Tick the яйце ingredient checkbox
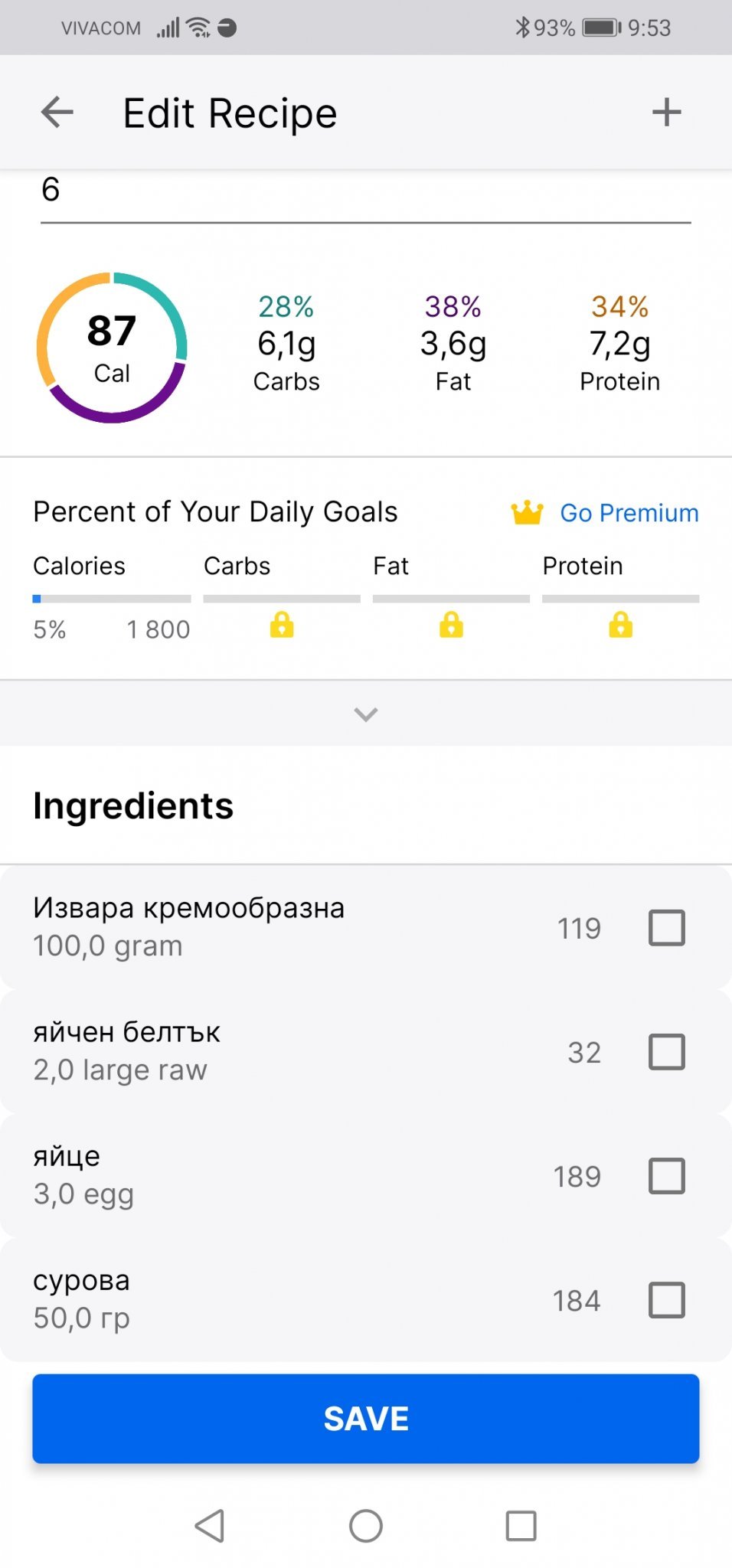The width and height of the screenshot is (732, 1568). 666,1176
